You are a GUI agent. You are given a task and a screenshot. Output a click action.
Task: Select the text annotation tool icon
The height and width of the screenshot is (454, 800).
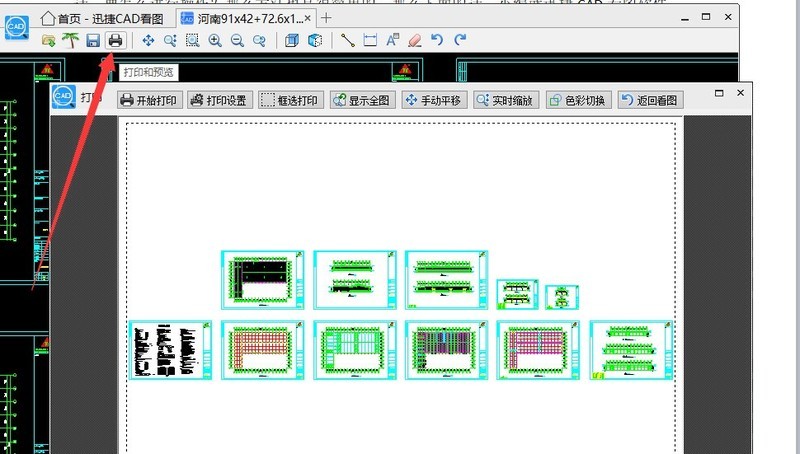click(392, 40)
